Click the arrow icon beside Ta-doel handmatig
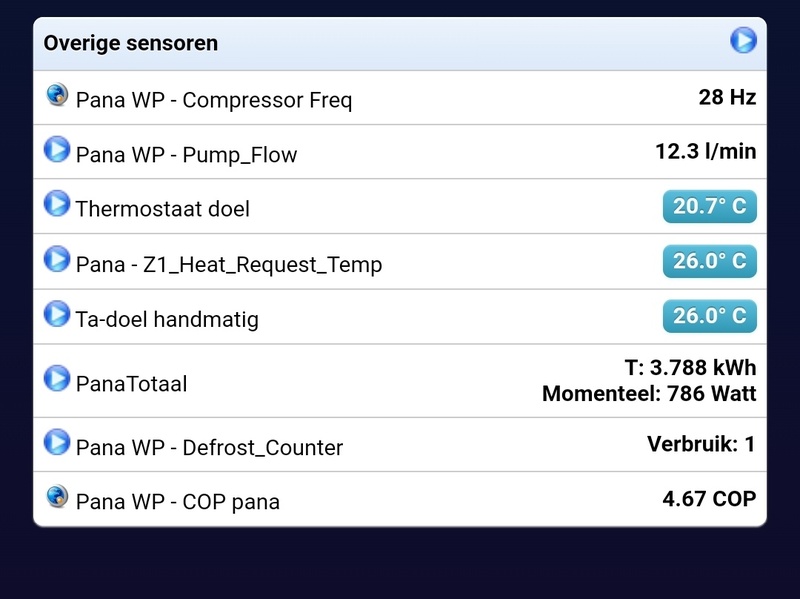 click(57, 314)
